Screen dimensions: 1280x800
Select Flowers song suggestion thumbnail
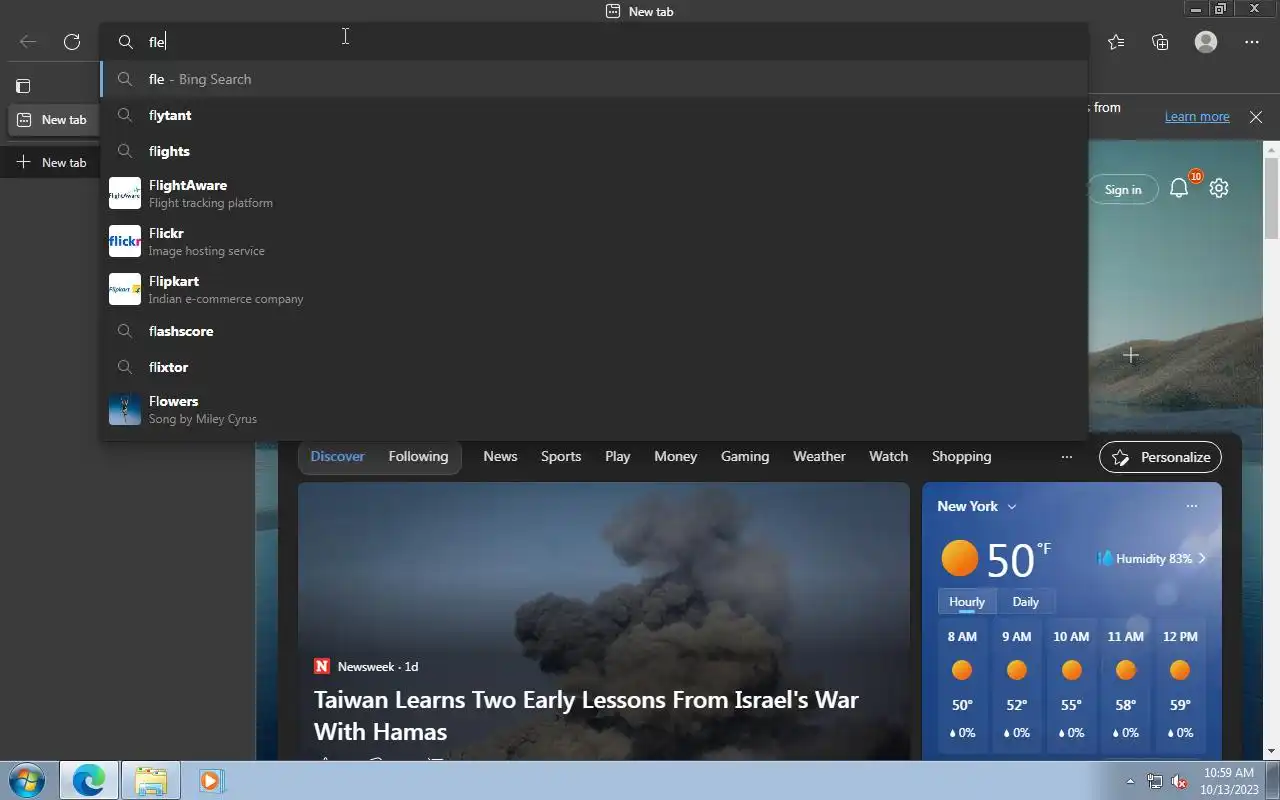(x=125, y=409)
